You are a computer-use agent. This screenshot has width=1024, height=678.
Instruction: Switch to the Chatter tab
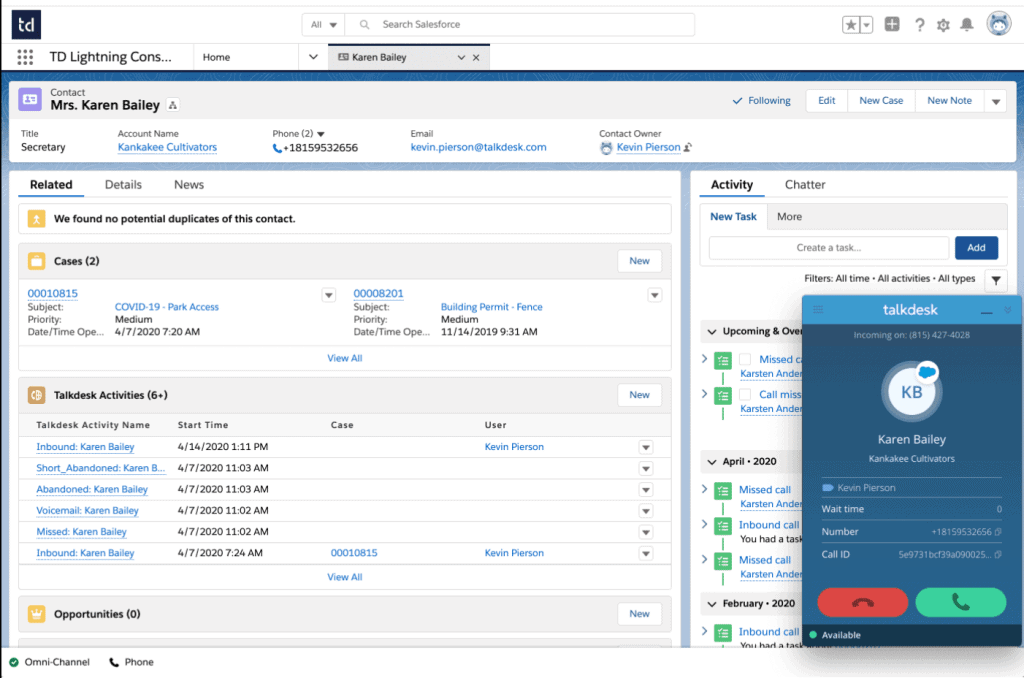[805, 185]
